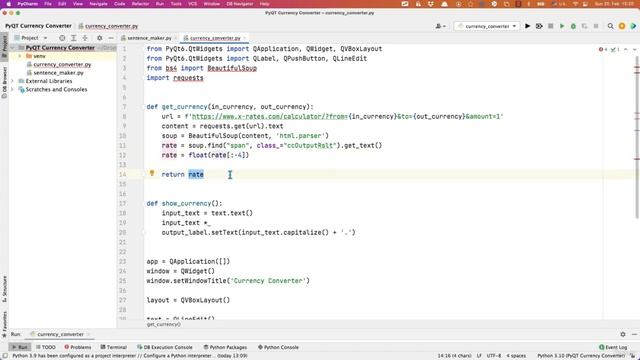
Task: Expand the venv folder arrow
Action: click(20, 56)
